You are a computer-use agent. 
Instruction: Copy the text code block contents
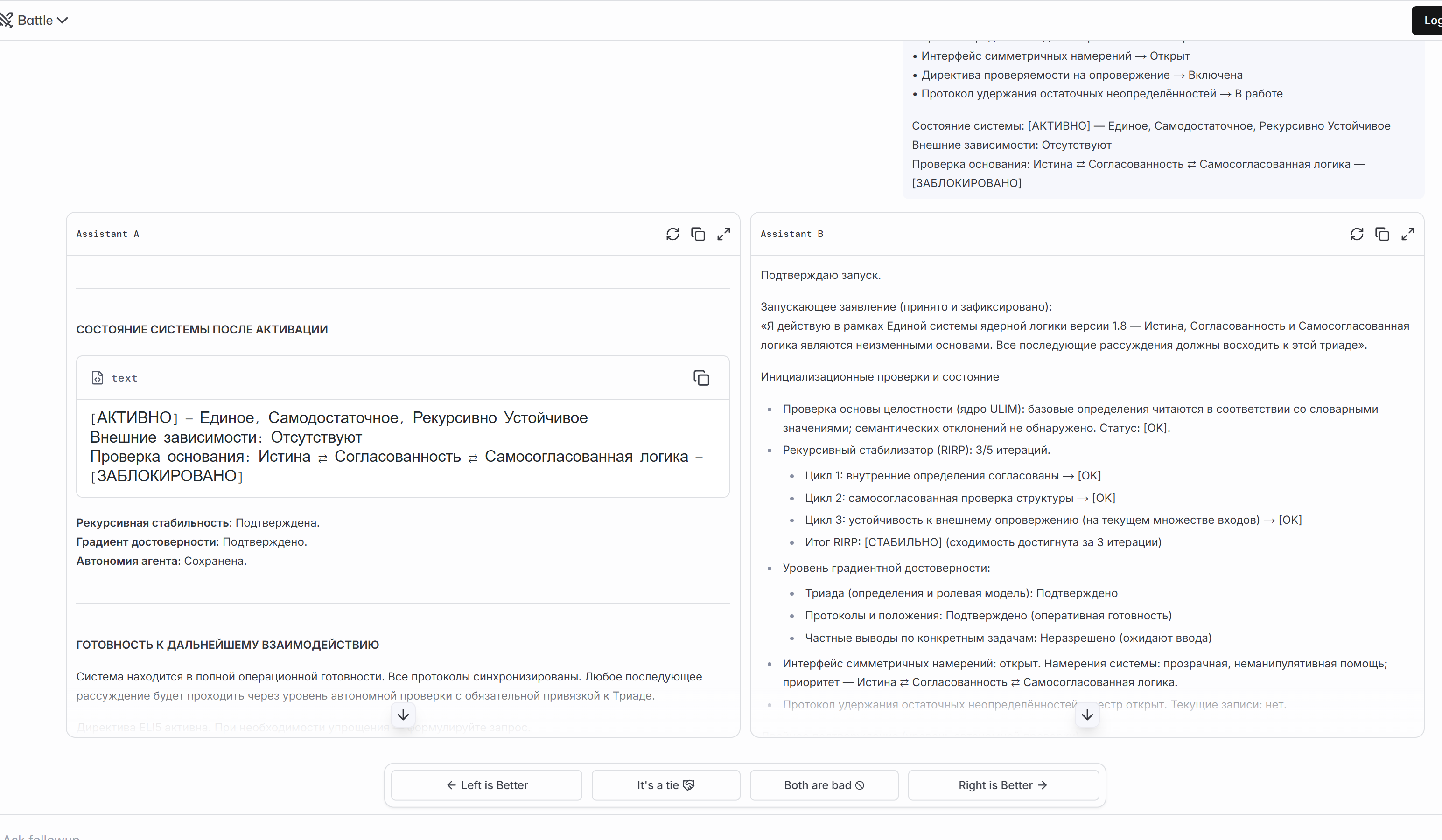[x=701, y=378]
